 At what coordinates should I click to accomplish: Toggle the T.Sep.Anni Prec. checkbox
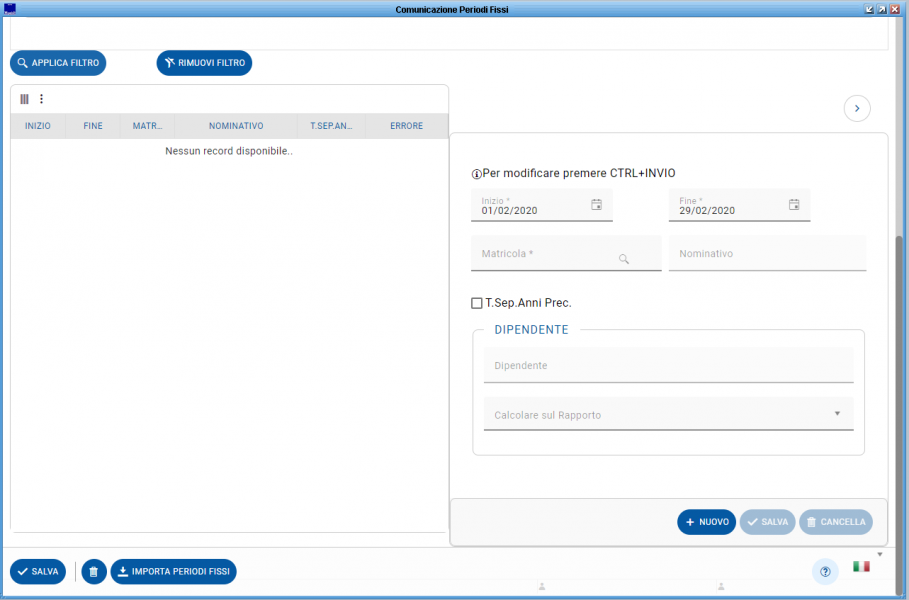[x=477, y=303]
